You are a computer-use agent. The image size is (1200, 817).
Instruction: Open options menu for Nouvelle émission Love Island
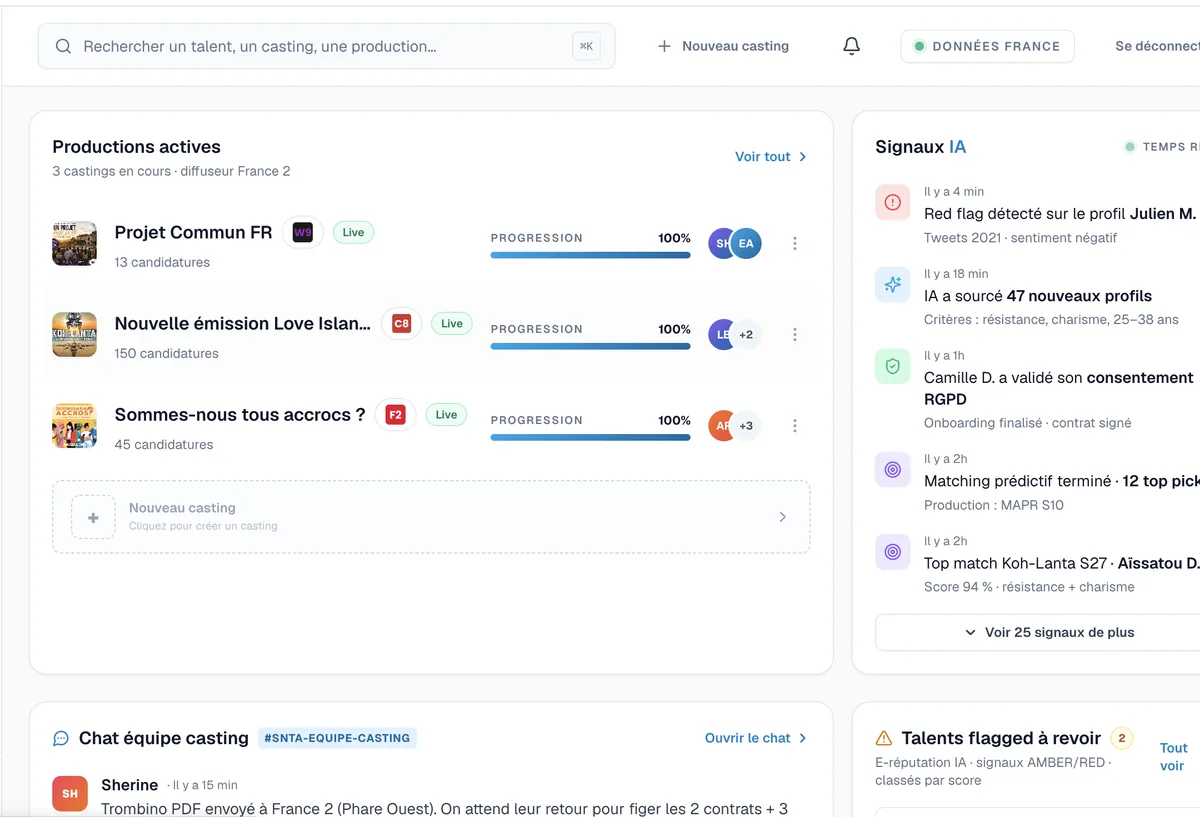coord(795,335)
